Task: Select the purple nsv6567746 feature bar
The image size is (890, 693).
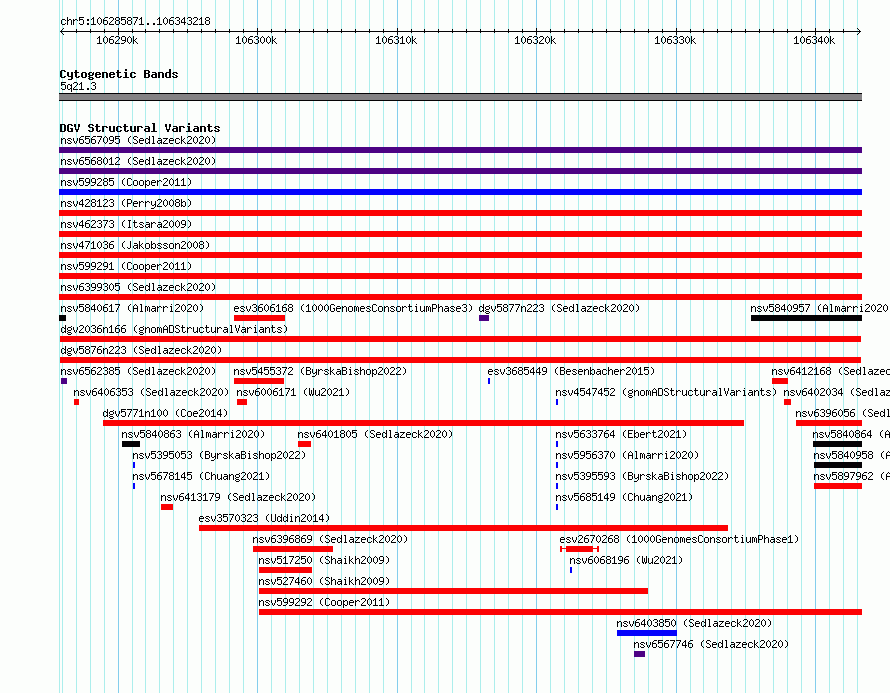Action: [x=640, y=654]
